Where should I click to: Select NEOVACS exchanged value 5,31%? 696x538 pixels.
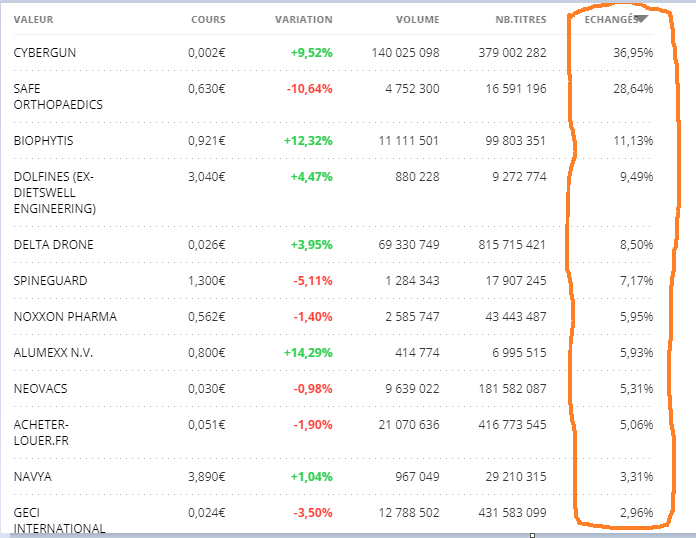pyautogui.click(x=637, y=388)
